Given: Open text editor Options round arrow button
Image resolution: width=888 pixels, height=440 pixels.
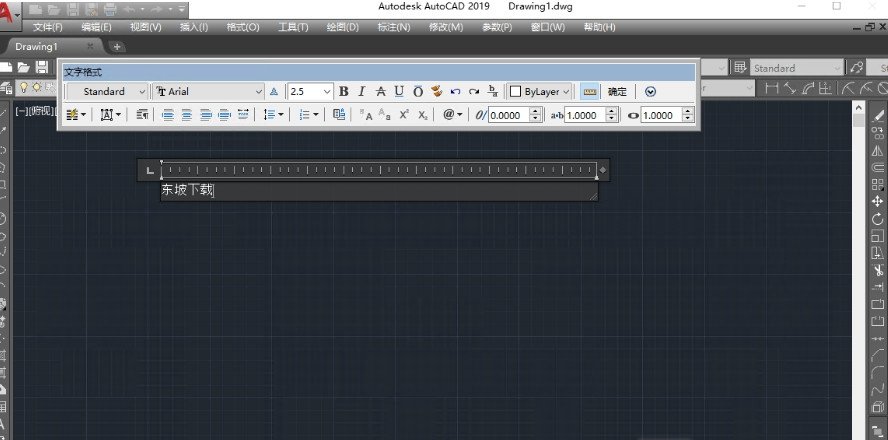Looking at the screenshot, I should pyautogui.click(x=650, y=92).
